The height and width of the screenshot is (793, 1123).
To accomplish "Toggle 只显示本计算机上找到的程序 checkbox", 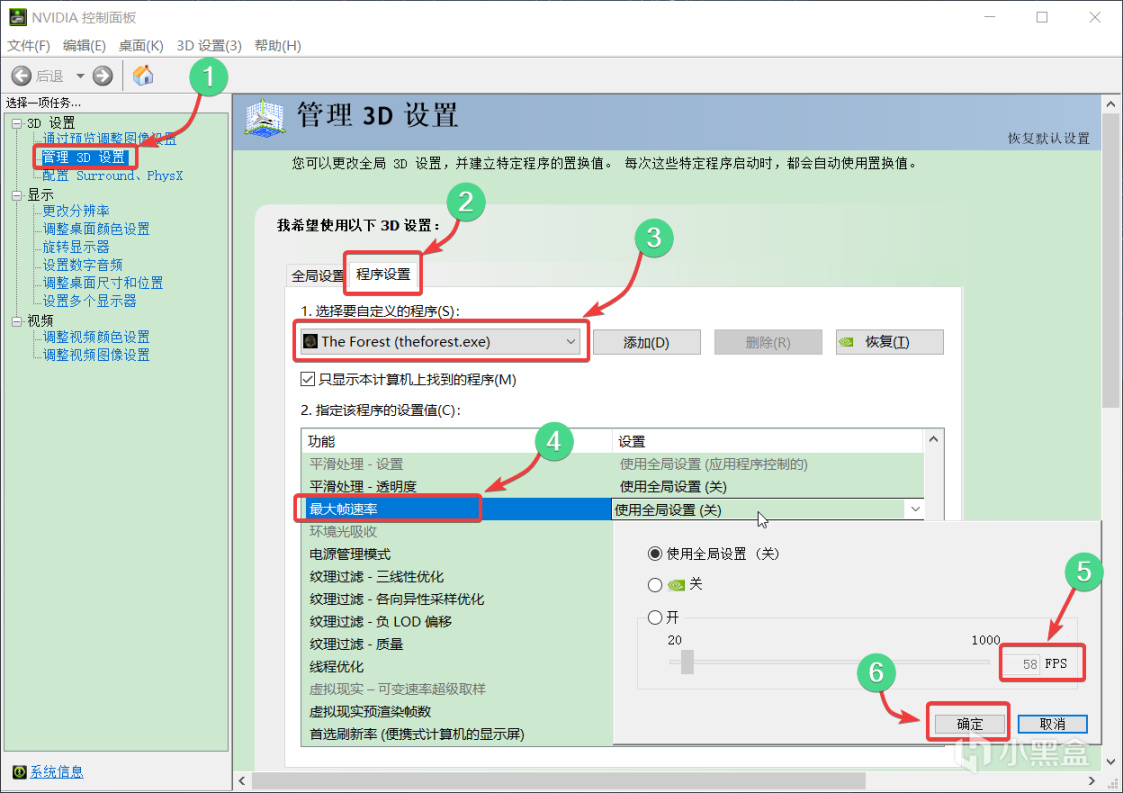I will pos(308,379).
